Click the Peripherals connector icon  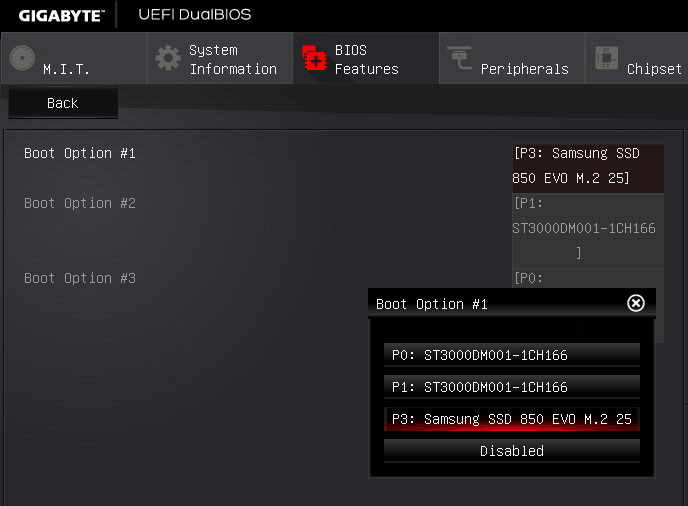point(459,57)
